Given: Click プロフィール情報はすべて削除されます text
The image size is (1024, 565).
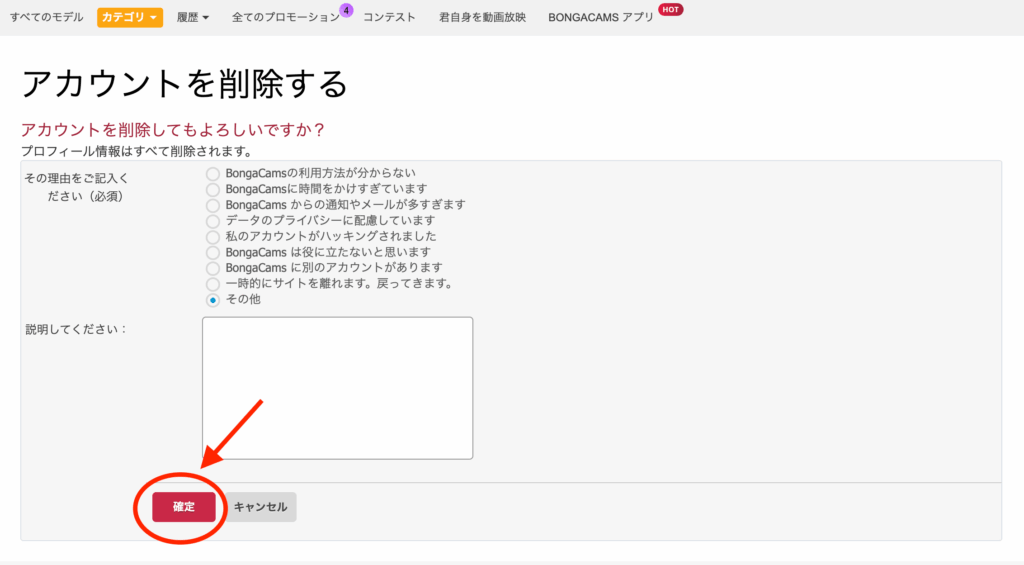Looking at the screenshot, I should pos(136,152).
